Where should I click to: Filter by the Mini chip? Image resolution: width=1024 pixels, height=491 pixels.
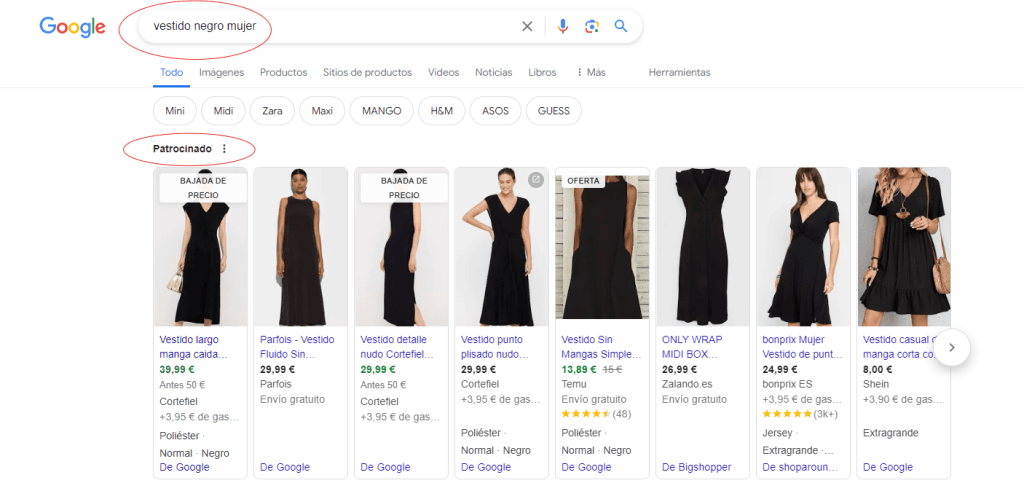point(175,111)
